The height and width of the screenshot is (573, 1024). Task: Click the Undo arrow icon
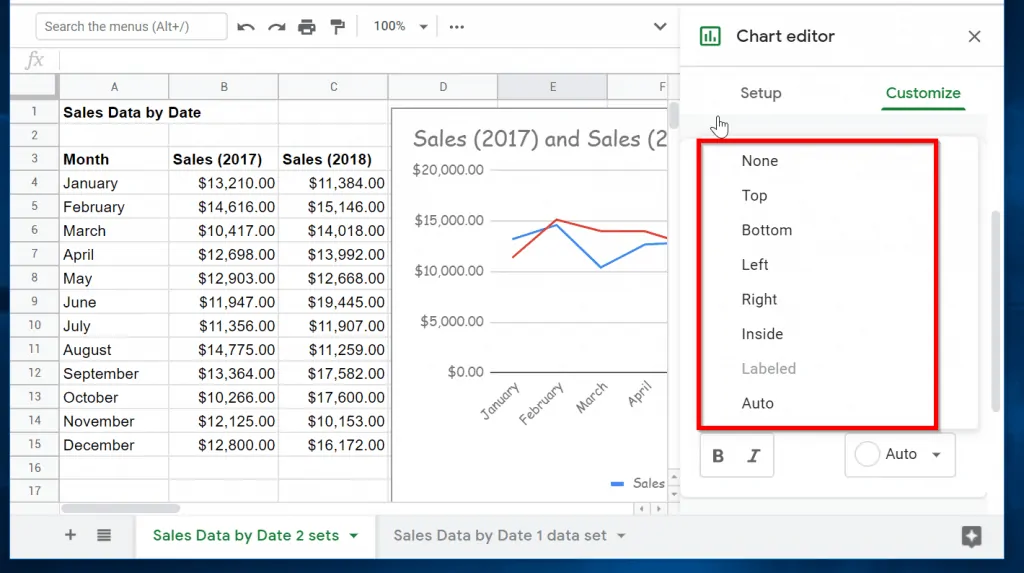246,27
